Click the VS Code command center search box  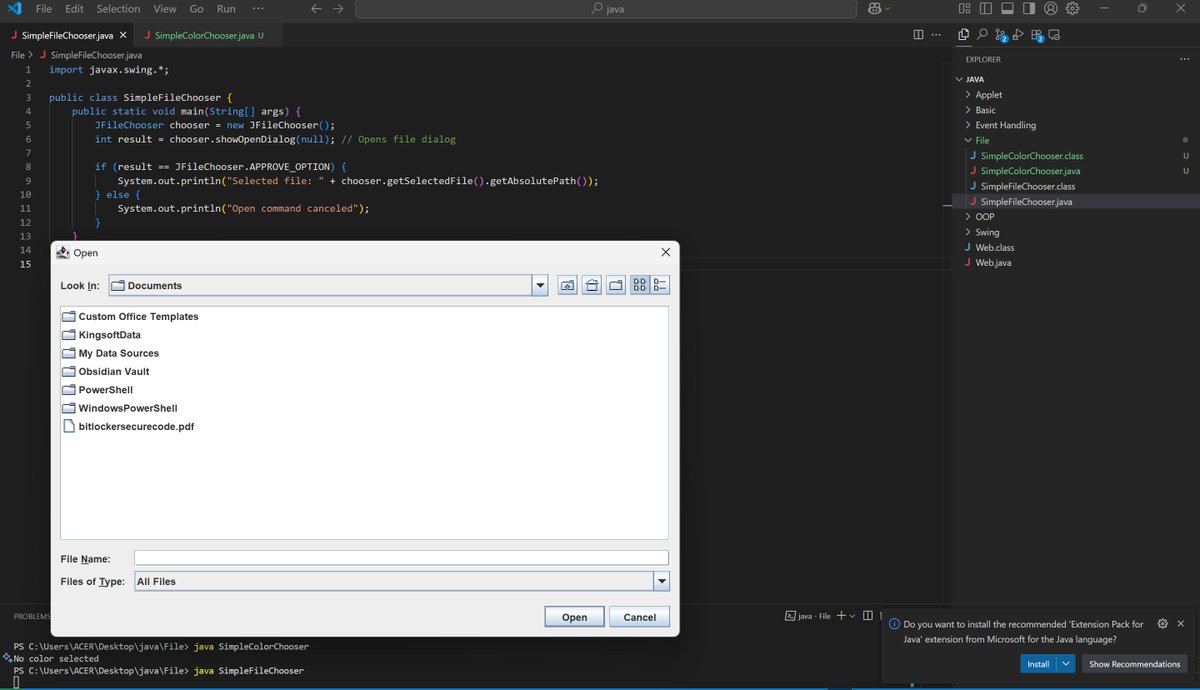click(606, 8)
